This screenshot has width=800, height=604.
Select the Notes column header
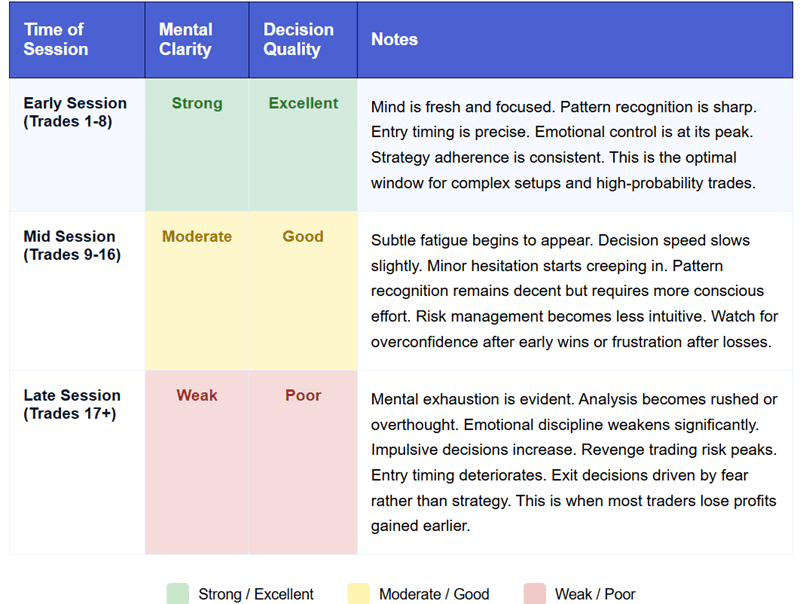click(x=394, y=40)
